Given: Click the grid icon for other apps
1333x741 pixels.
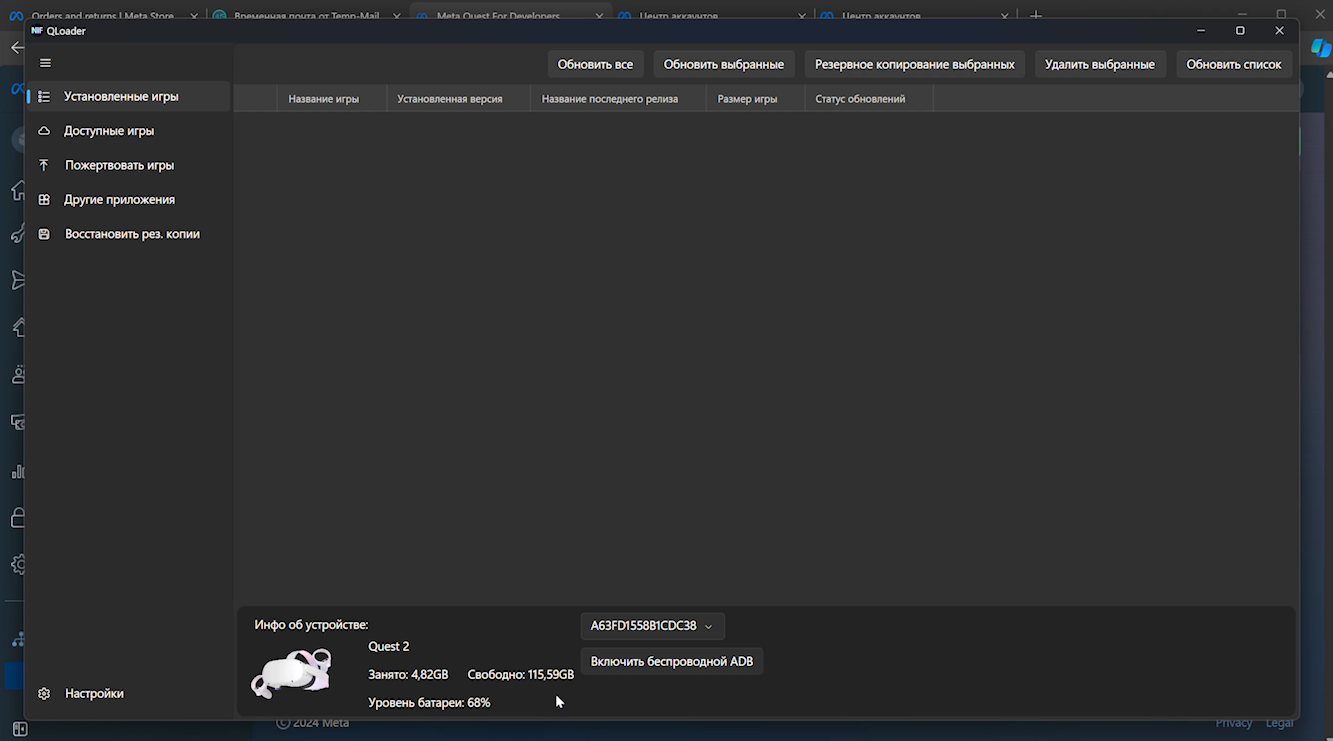Looking at the screenshot, I should pyautogui.click(x=44, y=200).
